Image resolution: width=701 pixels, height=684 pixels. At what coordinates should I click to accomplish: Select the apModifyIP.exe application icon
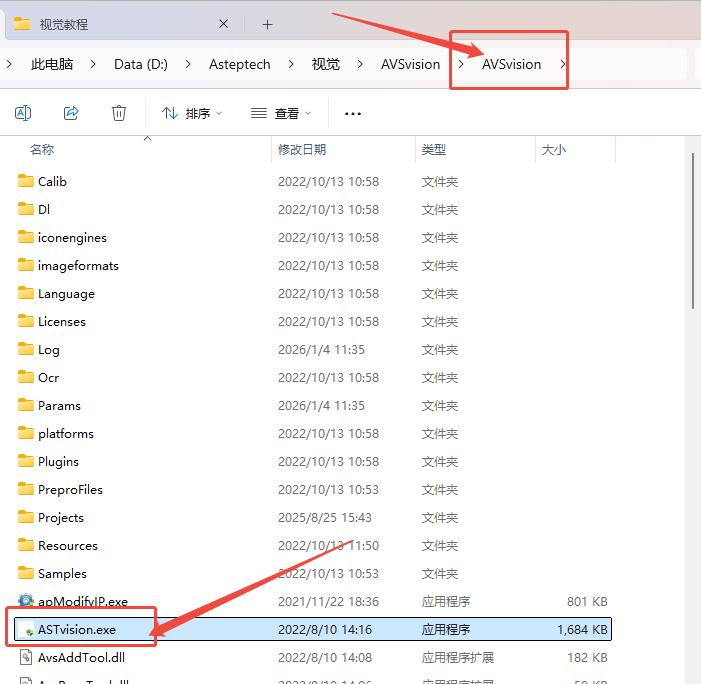pyautogui.click(x=27, y=602)
